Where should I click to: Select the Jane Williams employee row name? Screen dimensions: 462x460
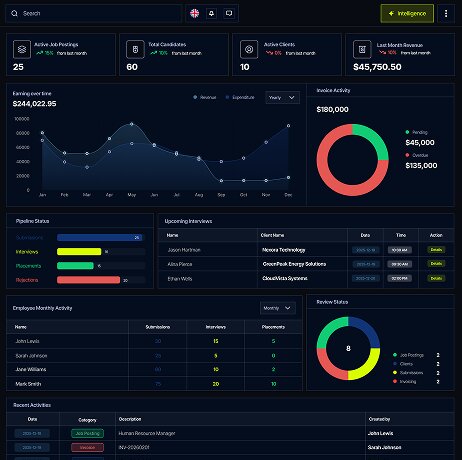pyautogui.click(x=31, y=369)
